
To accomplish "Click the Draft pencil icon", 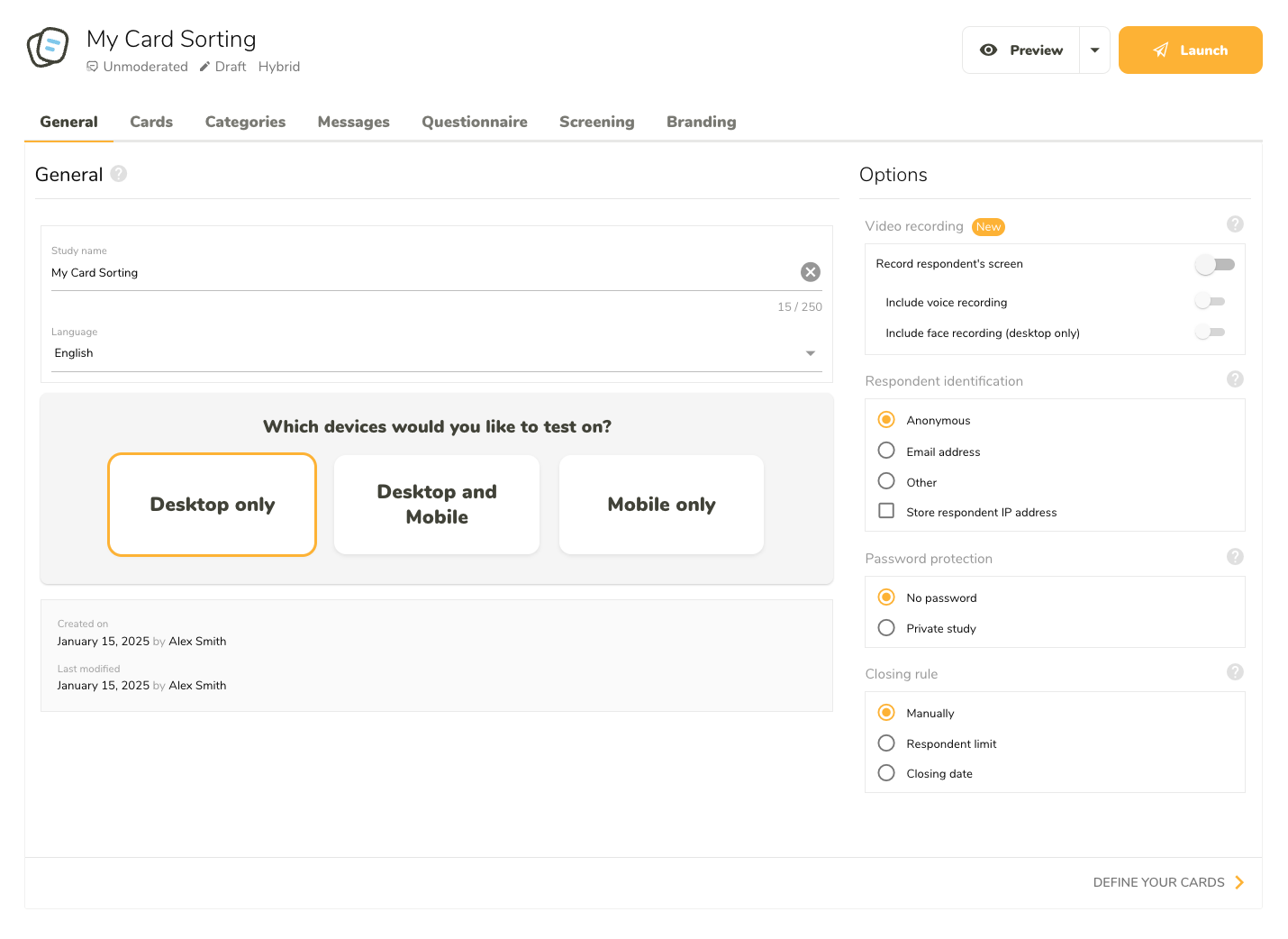I will [x=204, y=67].
